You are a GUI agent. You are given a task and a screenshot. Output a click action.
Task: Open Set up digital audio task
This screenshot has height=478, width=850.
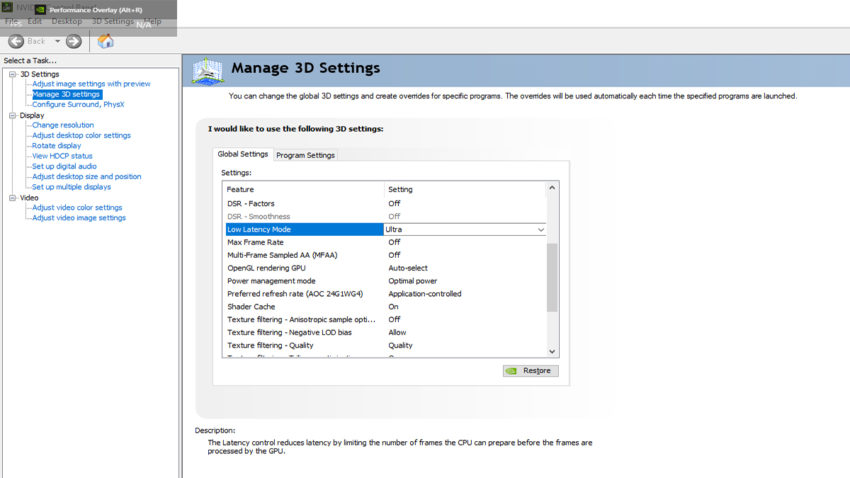pos(64,166)
